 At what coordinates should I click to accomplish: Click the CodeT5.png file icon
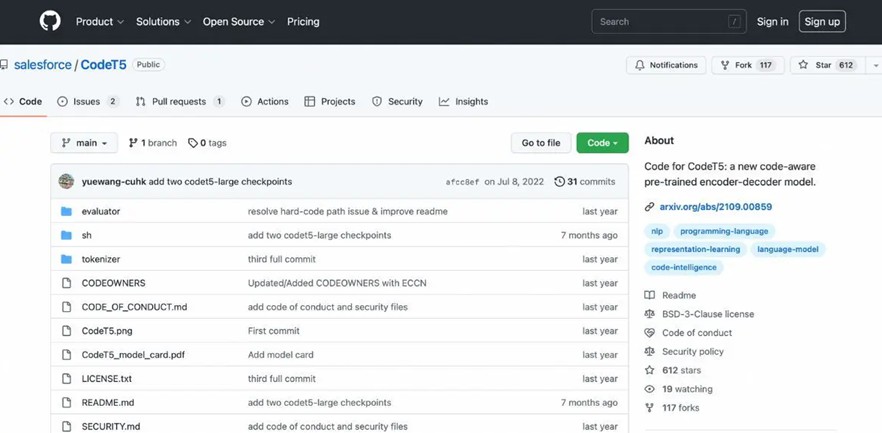[66, 331]
